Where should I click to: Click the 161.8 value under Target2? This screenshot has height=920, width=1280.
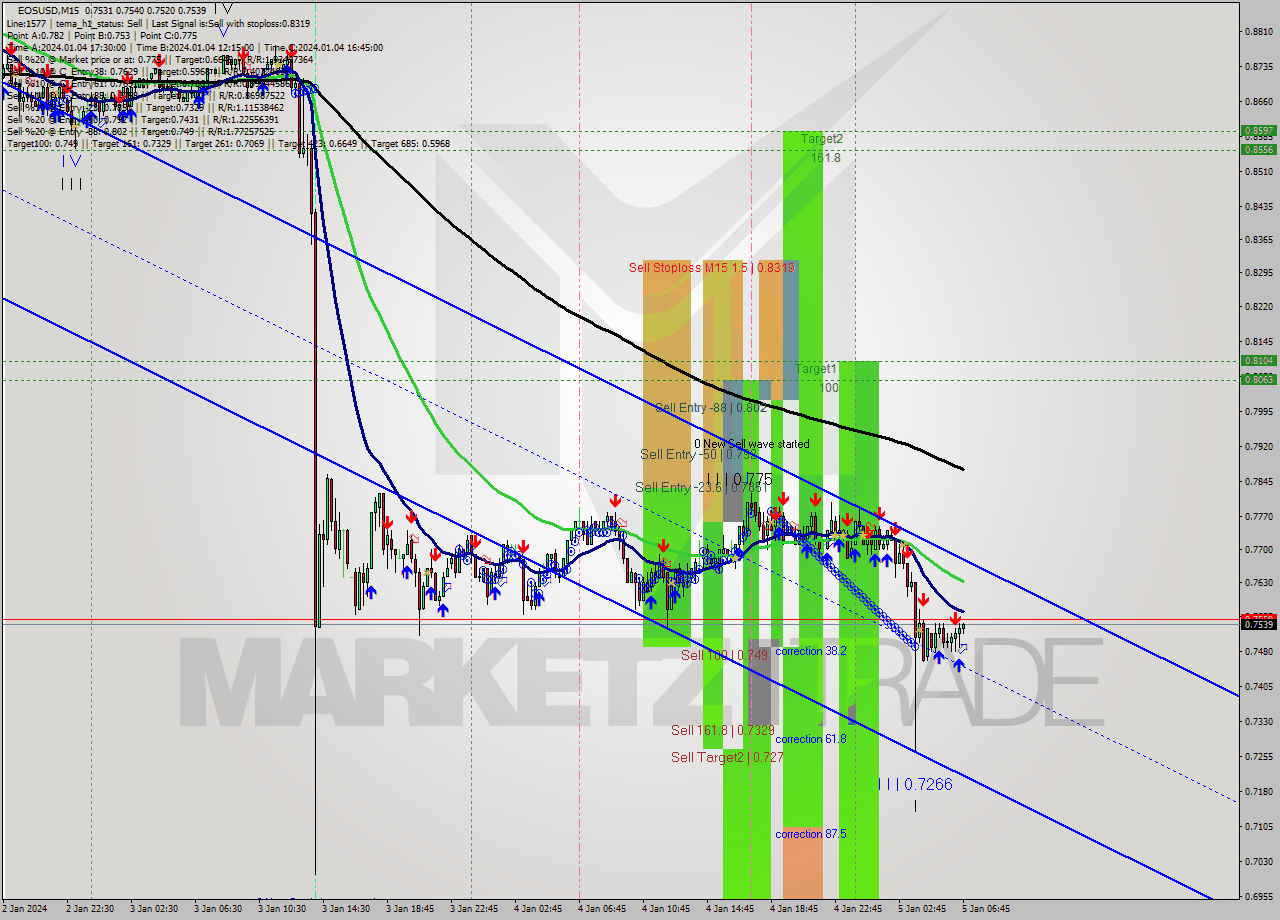tap(825, 158)
